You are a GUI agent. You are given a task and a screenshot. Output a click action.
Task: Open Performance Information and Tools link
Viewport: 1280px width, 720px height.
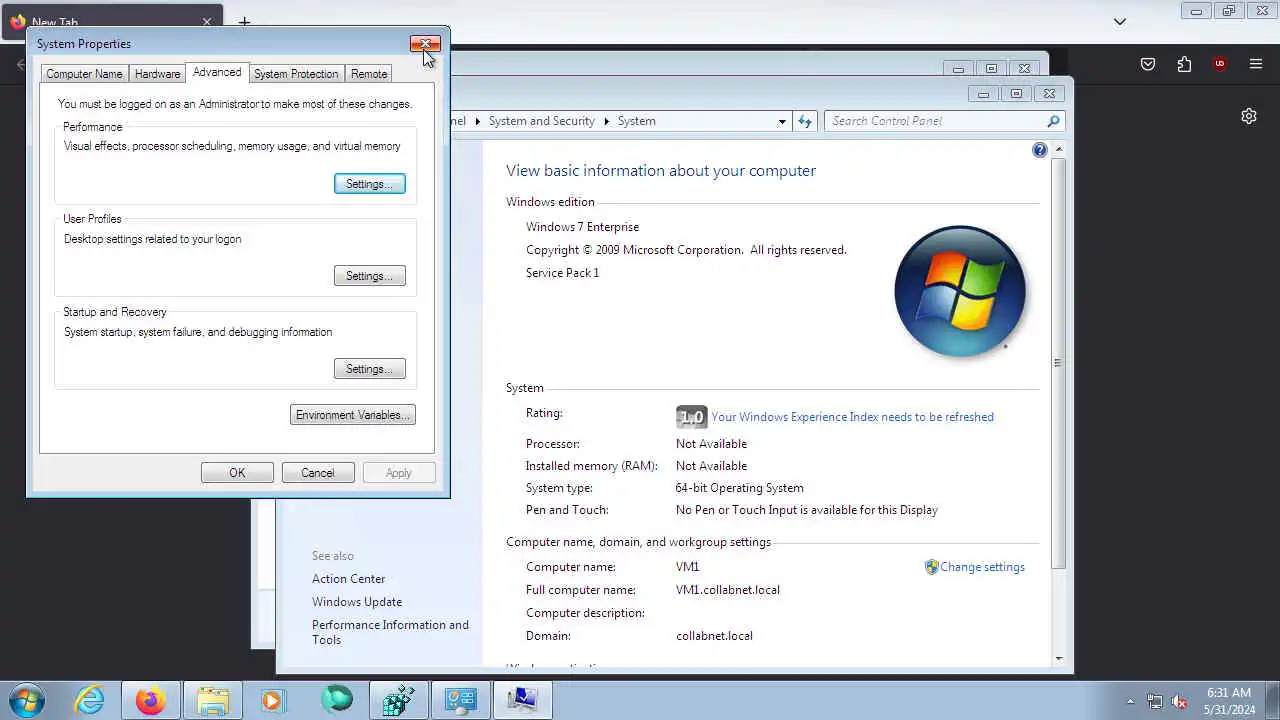390,632
